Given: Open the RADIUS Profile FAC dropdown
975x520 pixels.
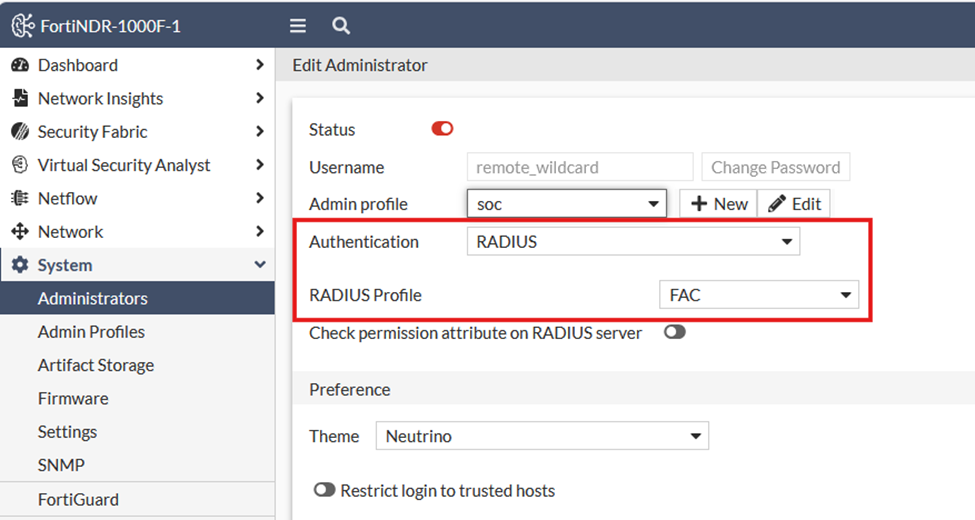Looking at the screenshot, I should 759,295.
